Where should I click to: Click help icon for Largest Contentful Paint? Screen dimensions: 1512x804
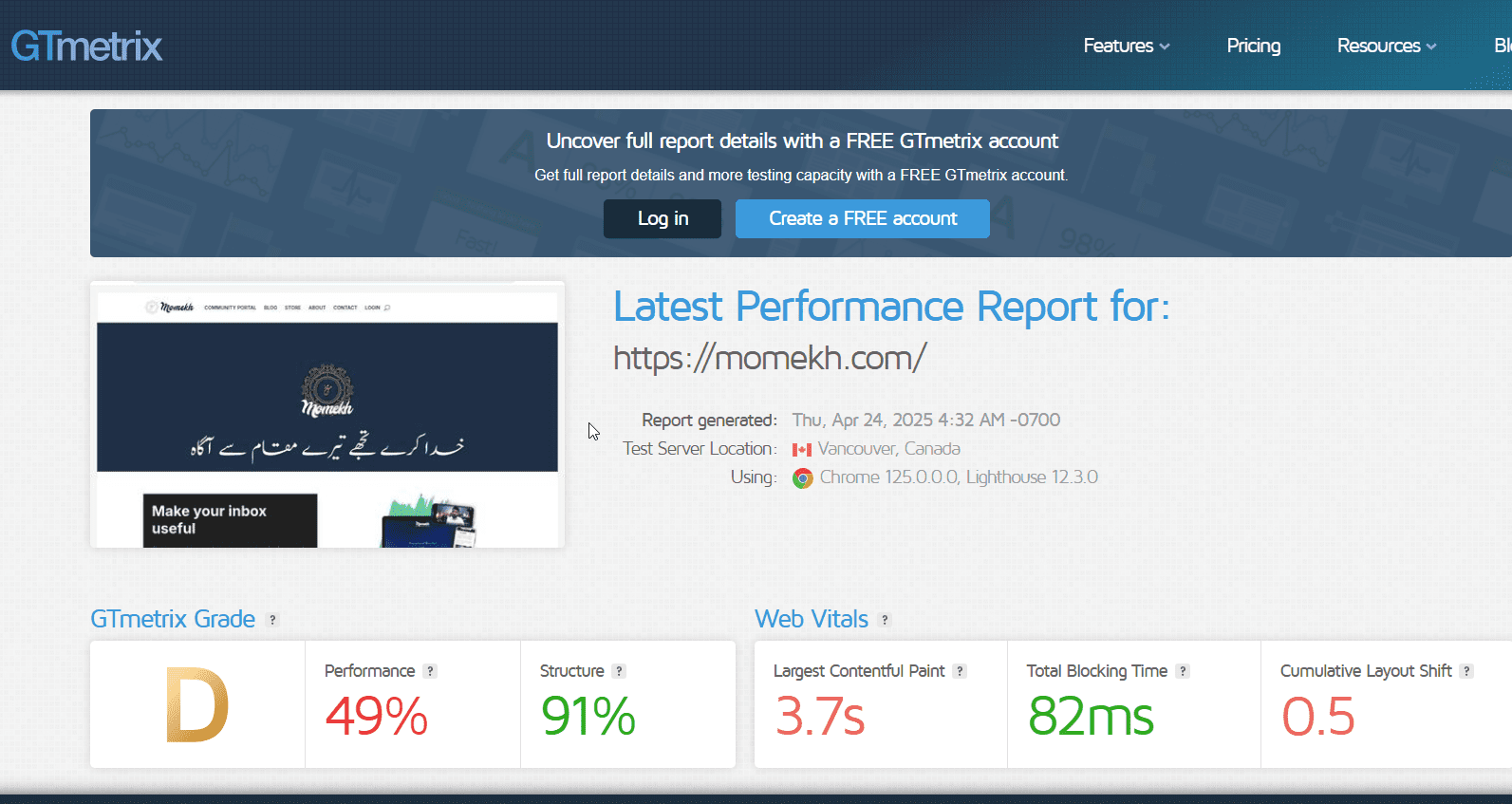(960, 671)
